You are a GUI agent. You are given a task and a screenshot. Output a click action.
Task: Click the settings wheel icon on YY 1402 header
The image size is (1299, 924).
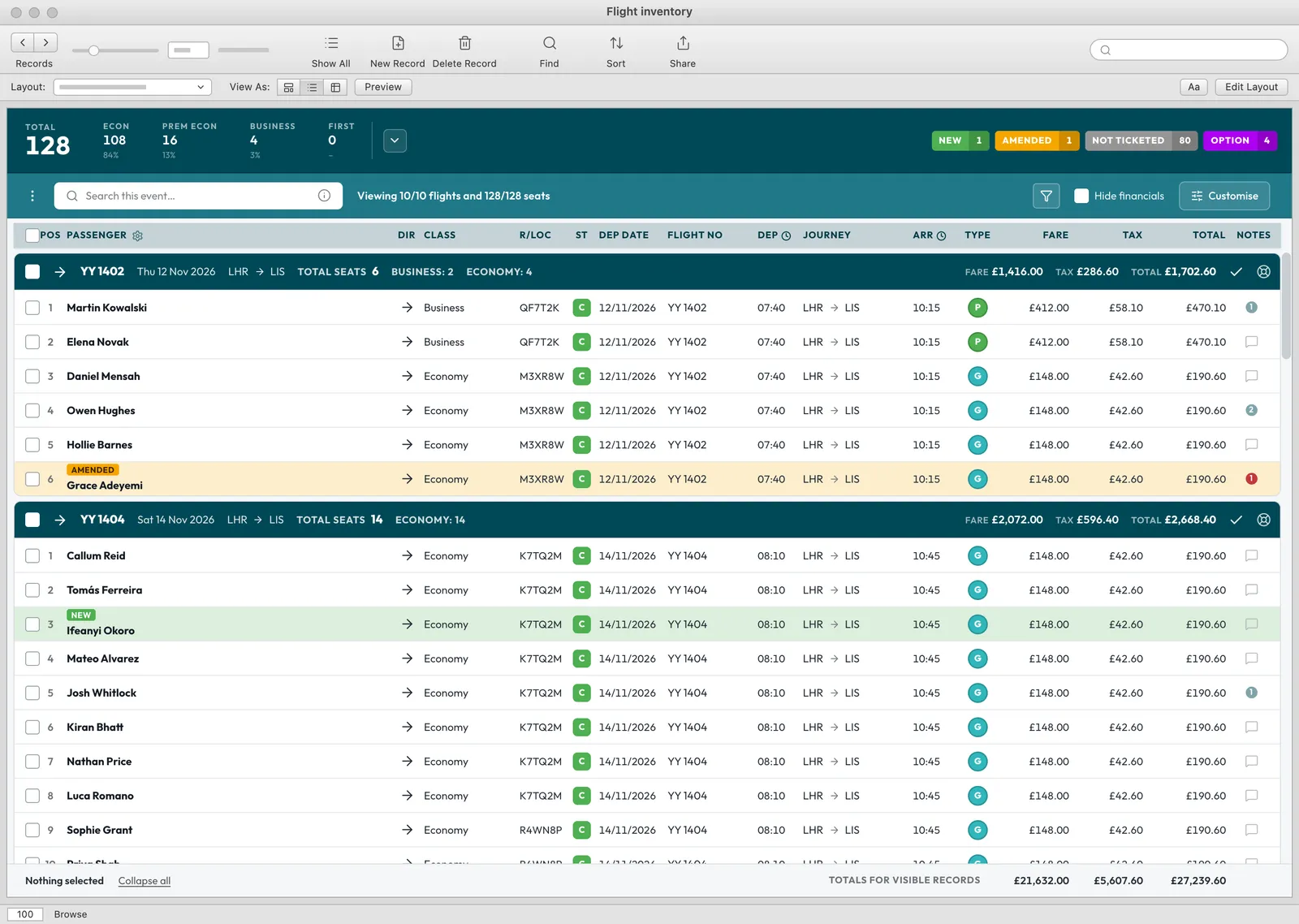point(1263,272)
